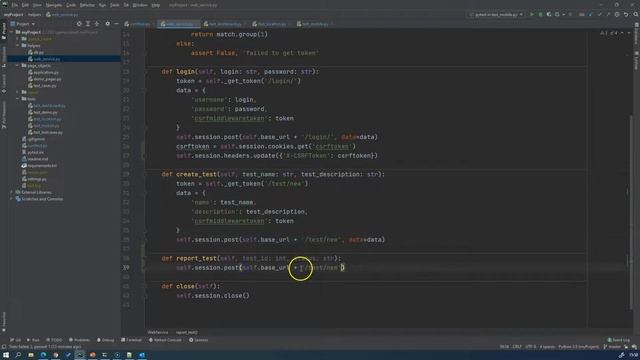Open Microsoft Edge from taskbar
Viewport: 640px width, 360px height.
pos(43,355)
